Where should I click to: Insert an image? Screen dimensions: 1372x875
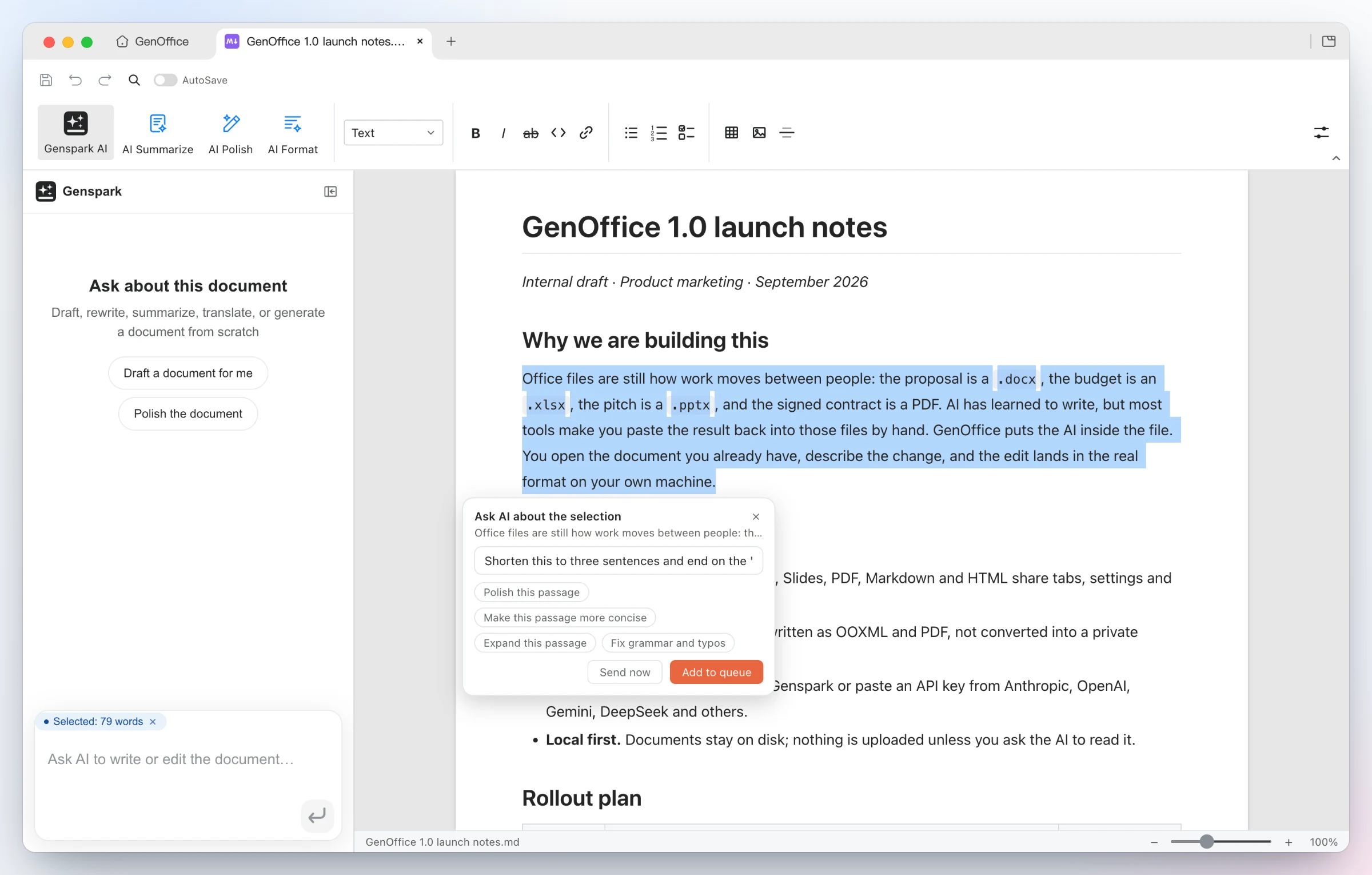click(x=759, y=133)
